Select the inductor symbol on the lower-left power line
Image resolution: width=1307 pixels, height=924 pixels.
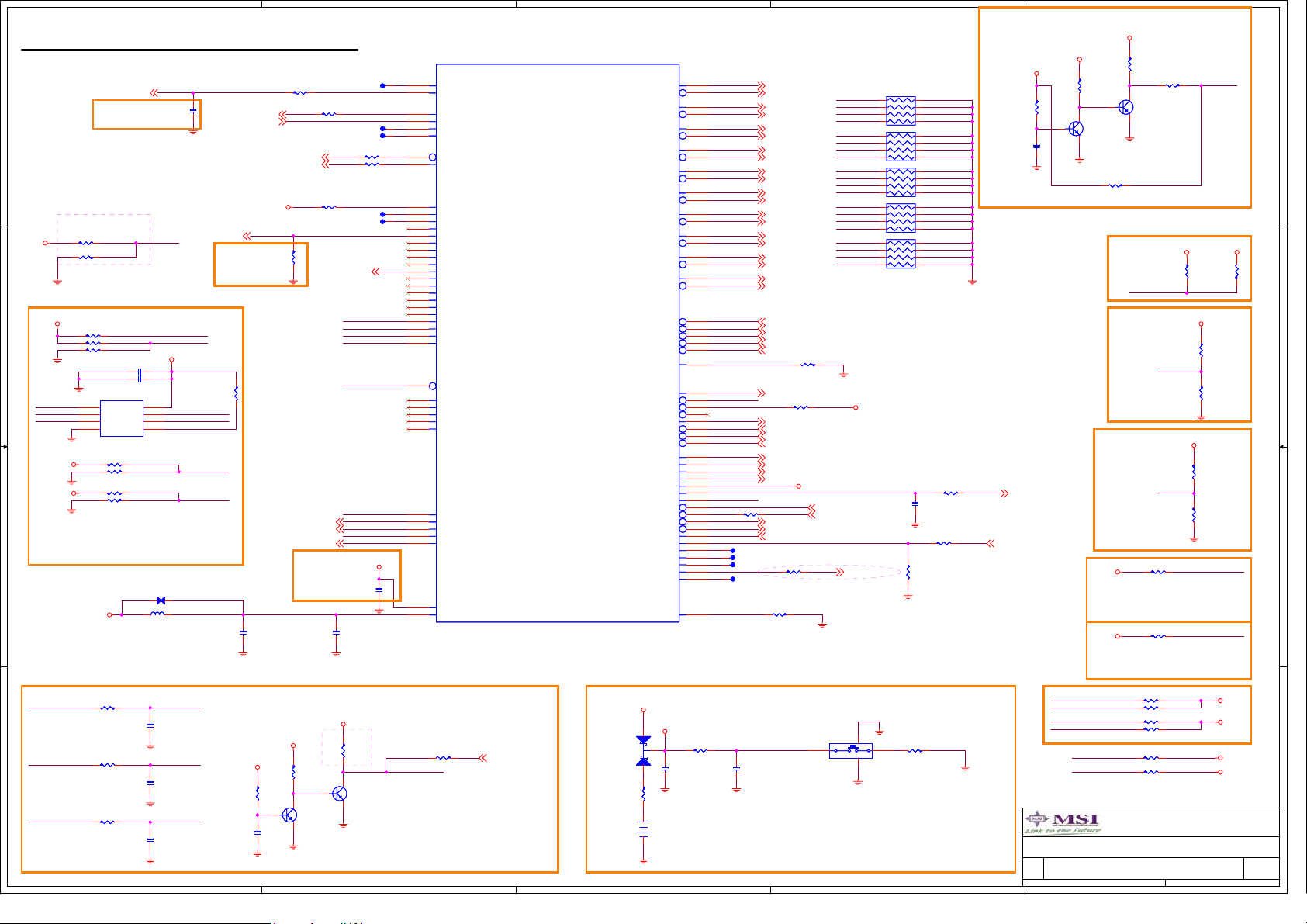(x=157, y=614)
